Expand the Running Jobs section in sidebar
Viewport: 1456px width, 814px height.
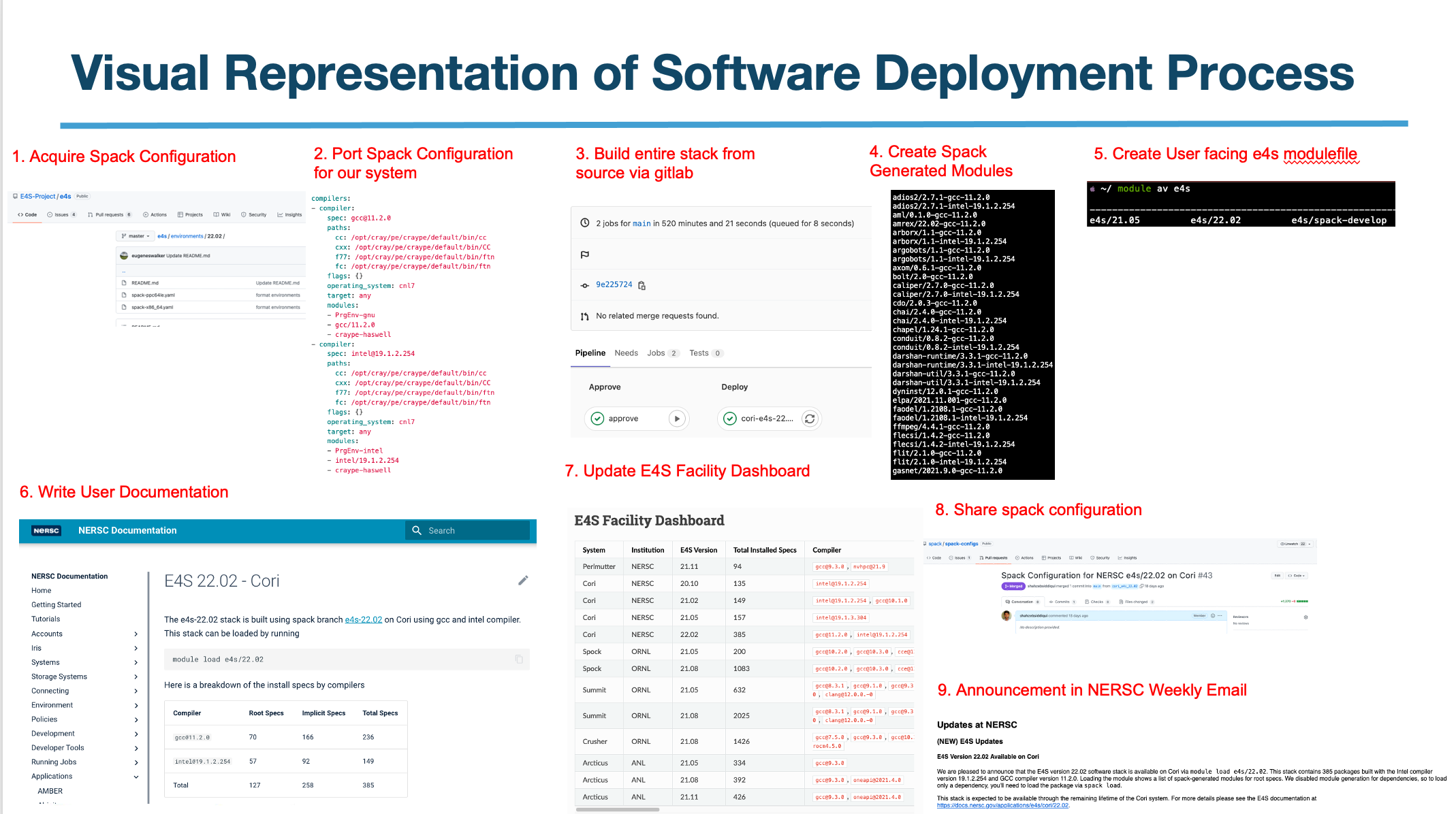pos(136,762)
